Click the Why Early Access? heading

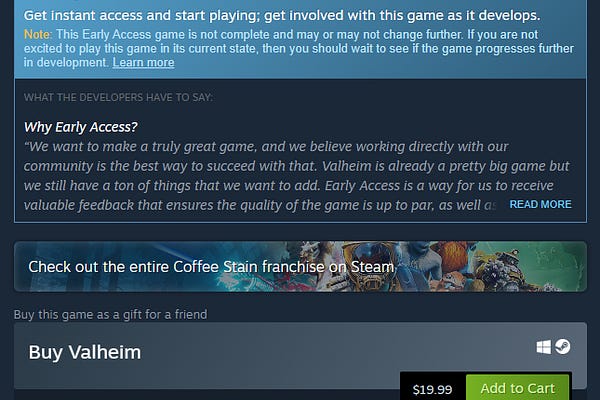pyautogui.click(x=80, y=127)
